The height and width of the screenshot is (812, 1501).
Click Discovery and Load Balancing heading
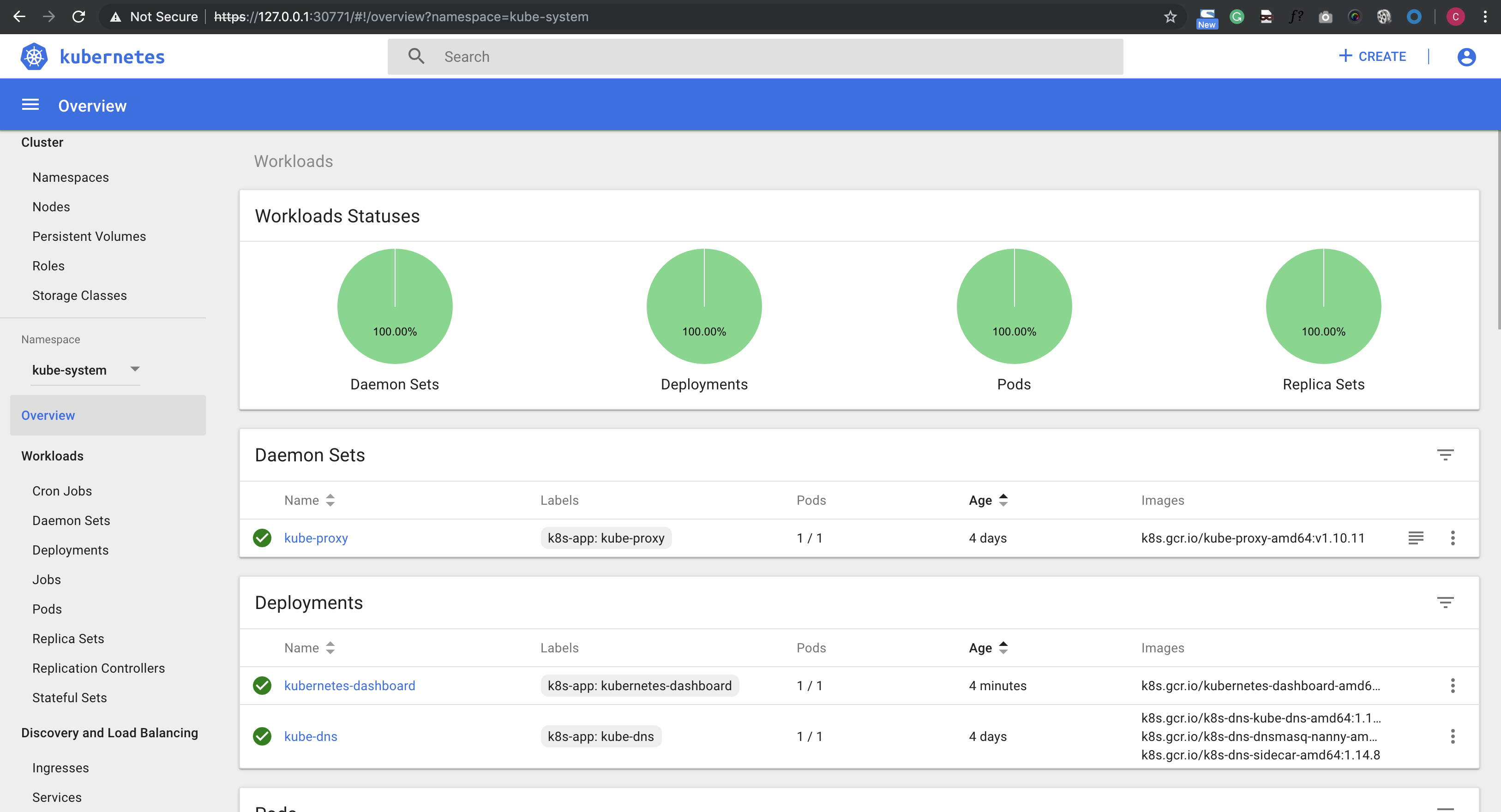[x=109, y=733]
